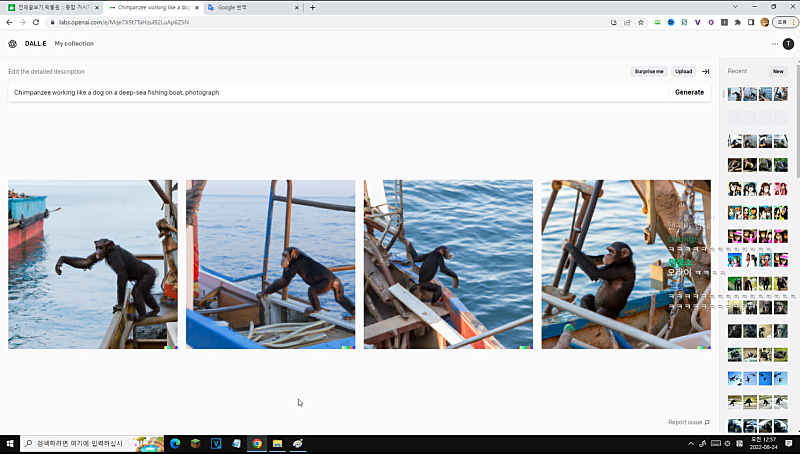Open the first thumbnail set in Recent
800x454 pixels.
pos(758,94)
